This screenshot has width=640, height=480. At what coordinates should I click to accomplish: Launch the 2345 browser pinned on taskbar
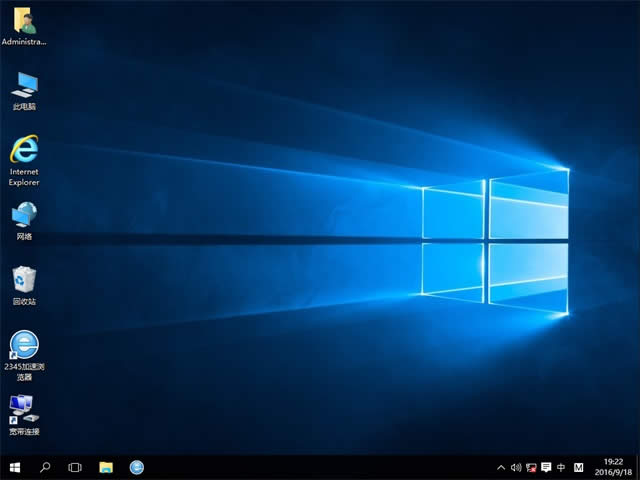click(137, 467)
